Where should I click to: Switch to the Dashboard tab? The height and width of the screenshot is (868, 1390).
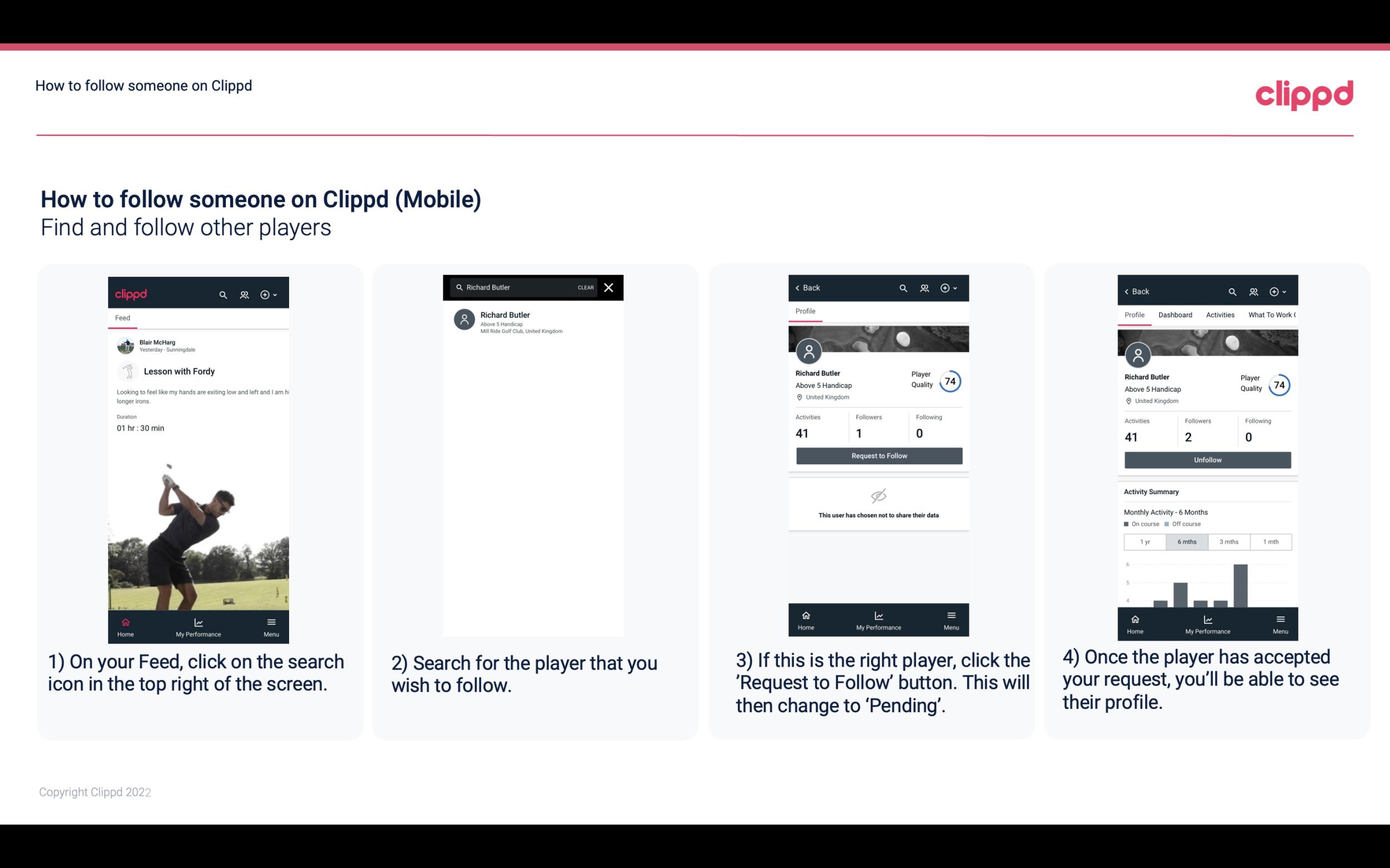pos(1175,314)
